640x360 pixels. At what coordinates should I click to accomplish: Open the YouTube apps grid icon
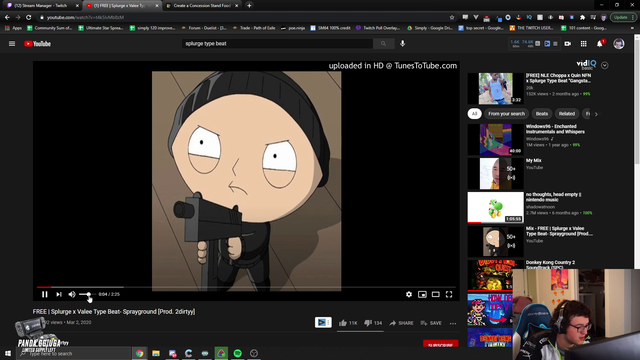584,44
